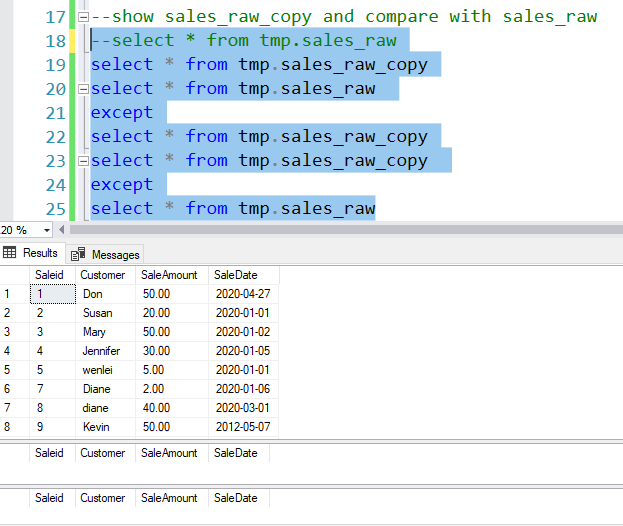Click the Customer cell 'Kevin'
The width and height of the screenshot is (623, 526).
[x=105, y=427]
